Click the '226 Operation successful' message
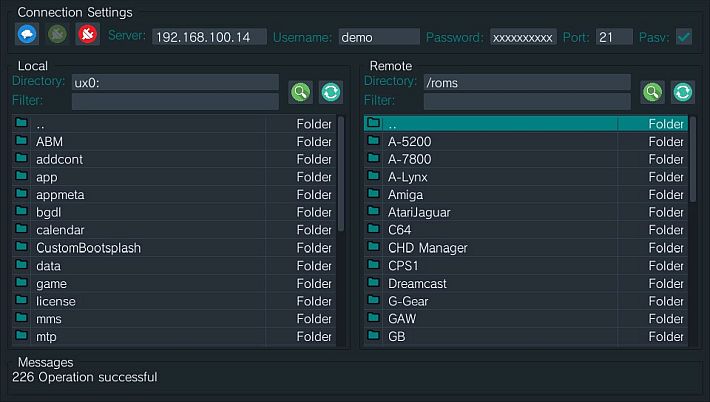Image resolution: width=710 pixels, height=402 pixels. tap(85, 377)
